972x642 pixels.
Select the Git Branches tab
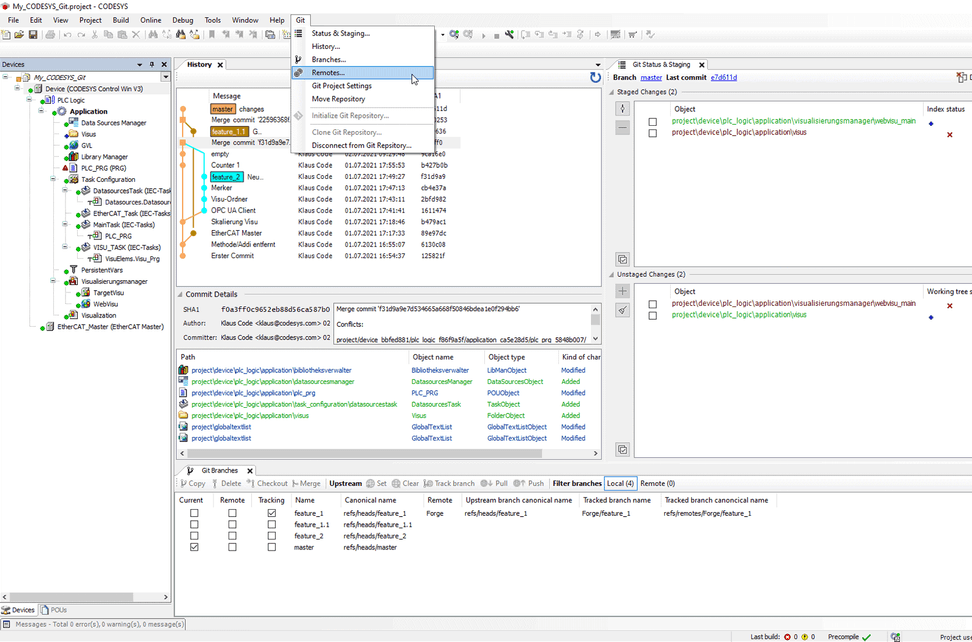[219, 470]
